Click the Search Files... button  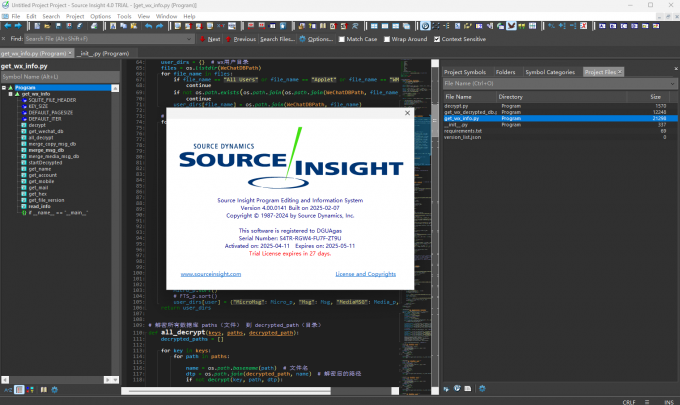278,39
